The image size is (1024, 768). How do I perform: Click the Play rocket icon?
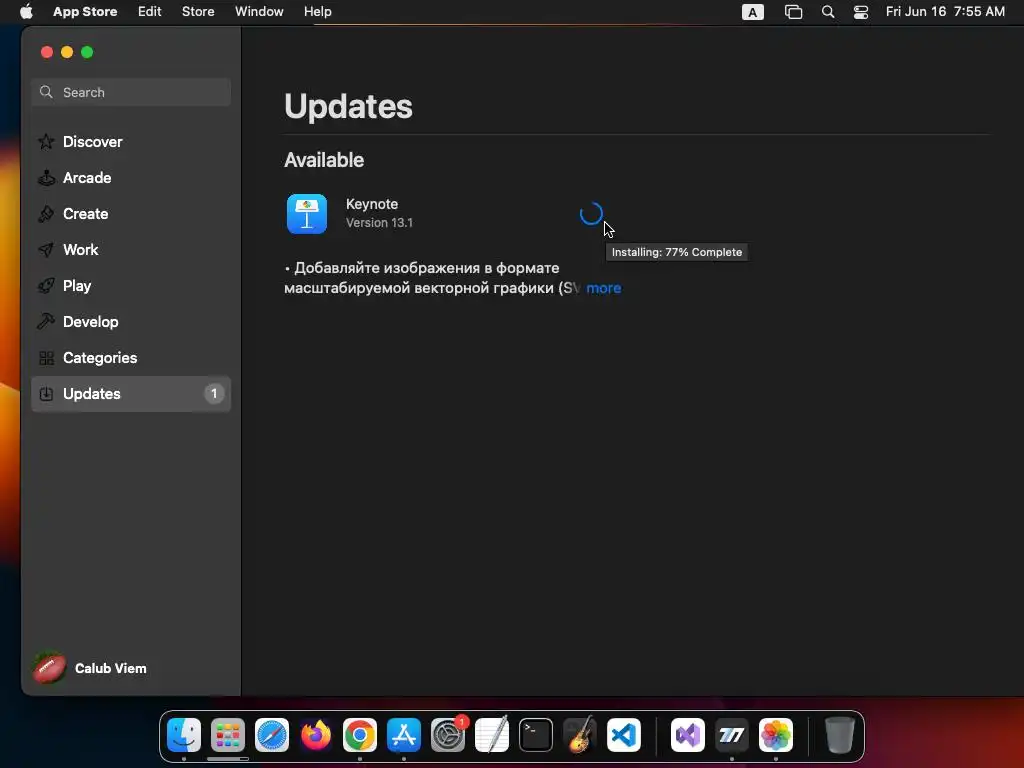(46, 285)
